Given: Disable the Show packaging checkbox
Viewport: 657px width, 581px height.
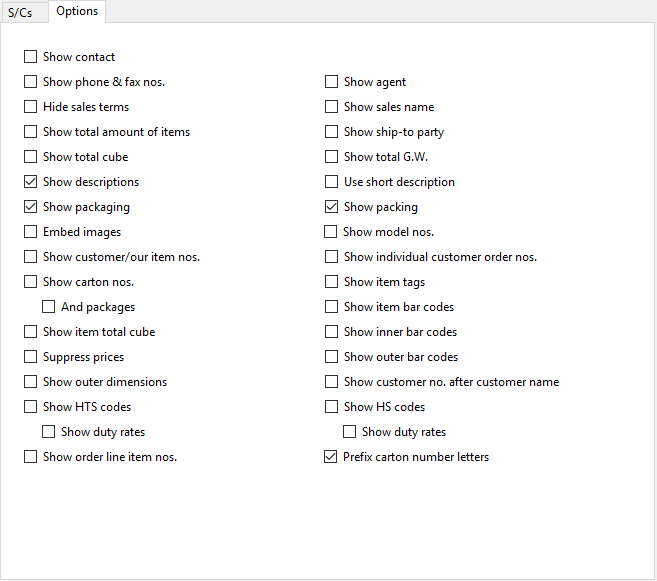Looking at the screenshot, I should coord(30,207).
